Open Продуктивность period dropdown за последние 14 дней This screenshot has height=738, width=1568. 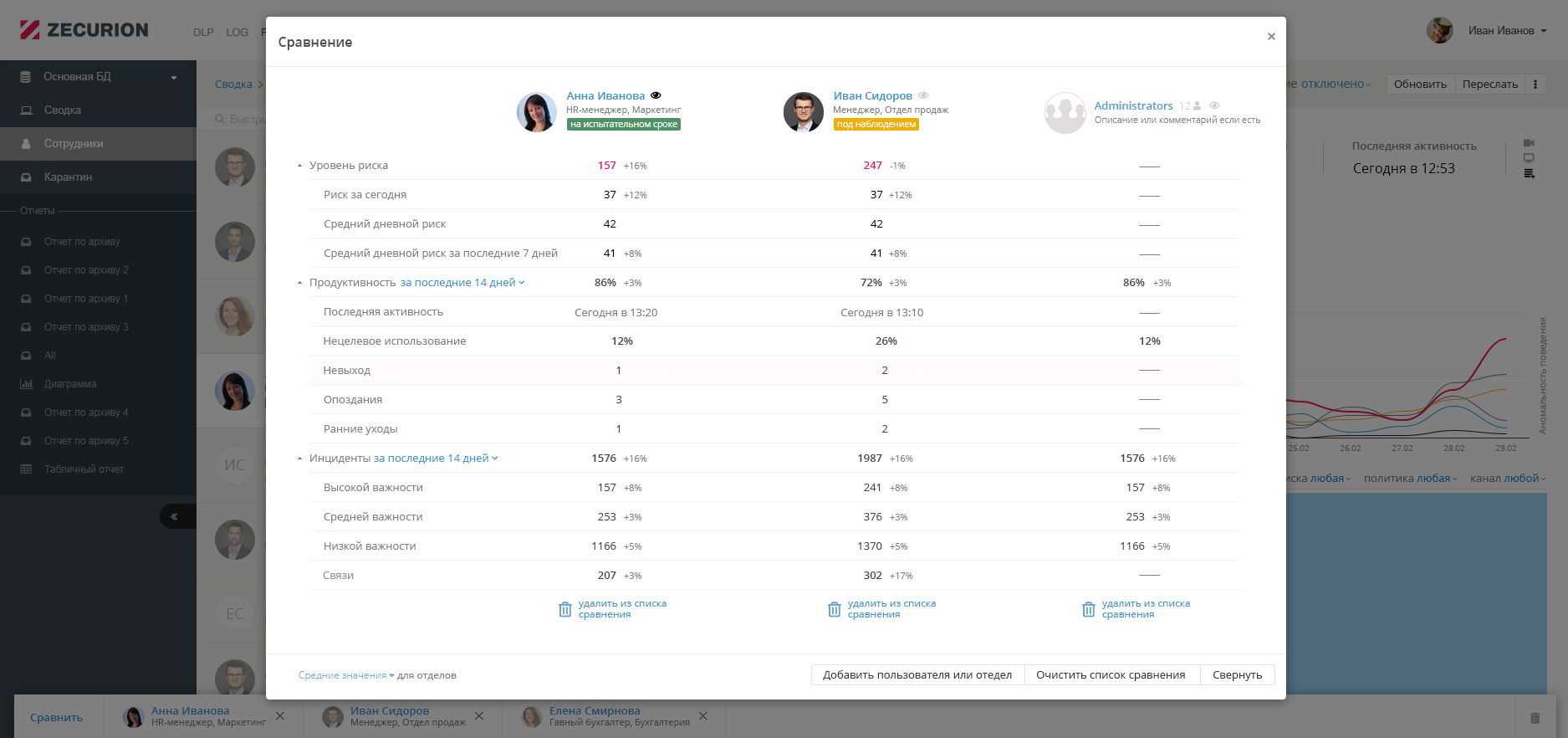click(462, 283)
